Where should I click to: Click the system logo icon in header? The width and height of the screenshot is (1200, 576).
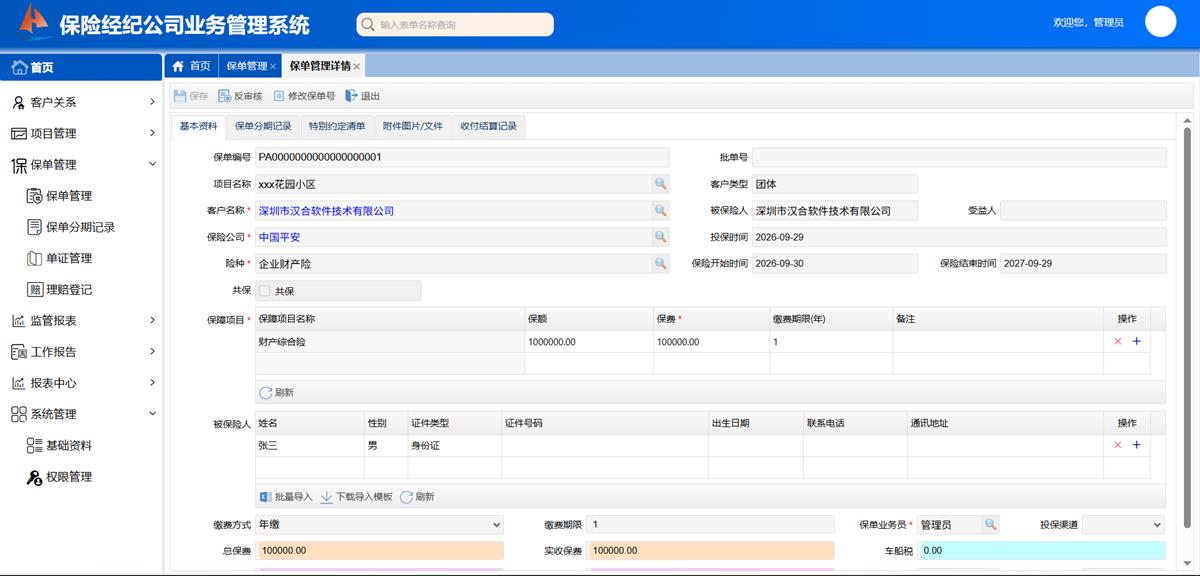(33, 19)
